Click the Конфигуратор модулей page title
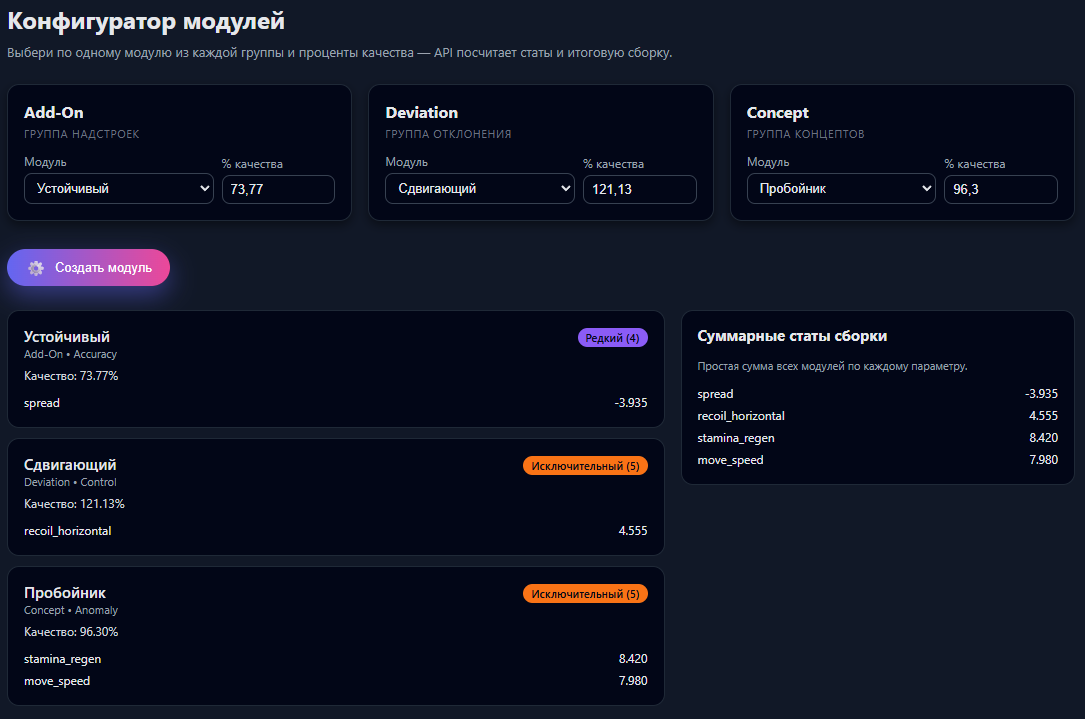This screenshot has width=1085, height=719. (x=146, y=21)
